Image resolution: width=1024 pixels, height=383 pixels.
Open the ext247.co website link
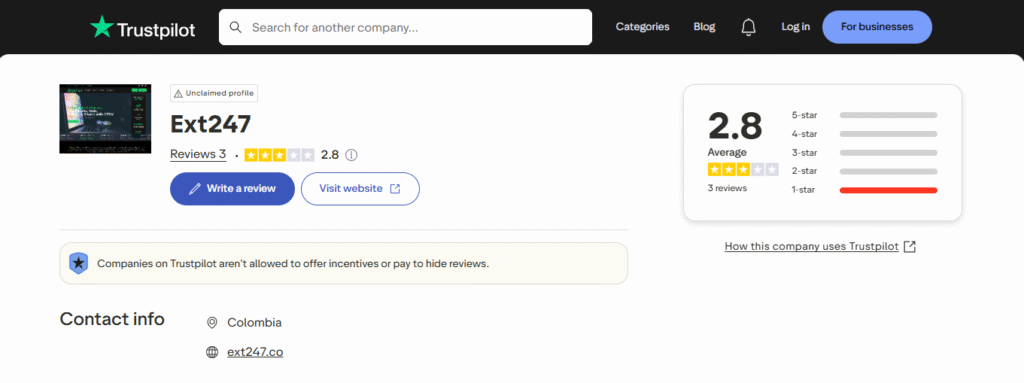pos(255,352)
